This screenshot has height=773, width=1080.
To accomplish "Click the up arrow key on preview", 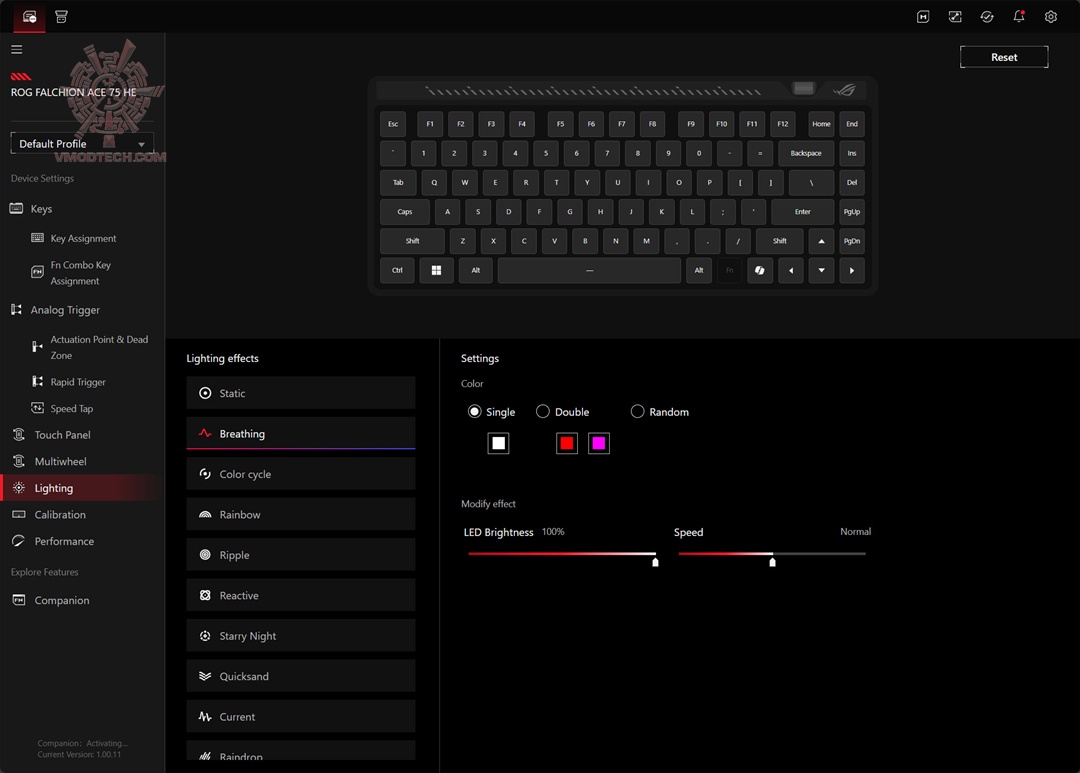I will [821, 241].
